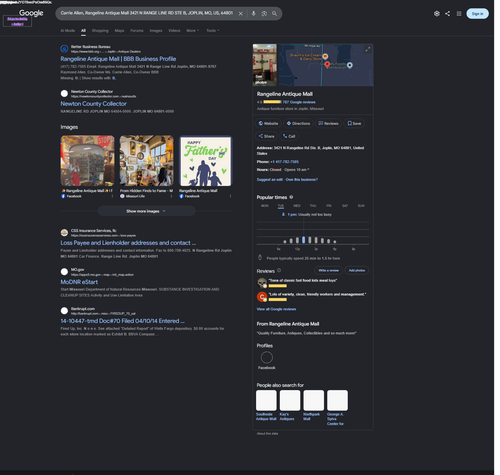Open the 787 Google reviews link
Viewport: 500px width, 475px height.
coord(299,102)
